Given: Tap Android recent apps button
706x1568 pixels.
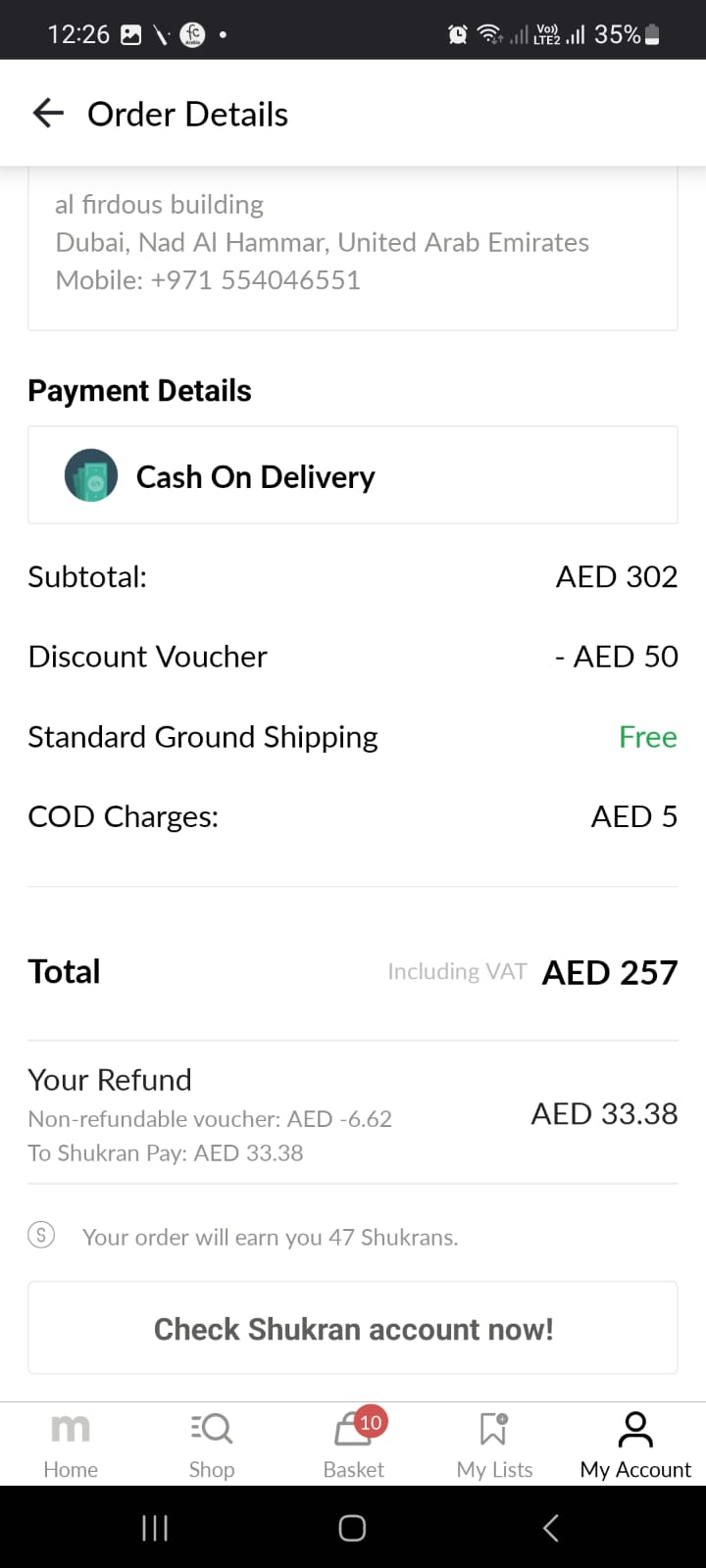Looking at the screenshot, I should click(155, 1528).
